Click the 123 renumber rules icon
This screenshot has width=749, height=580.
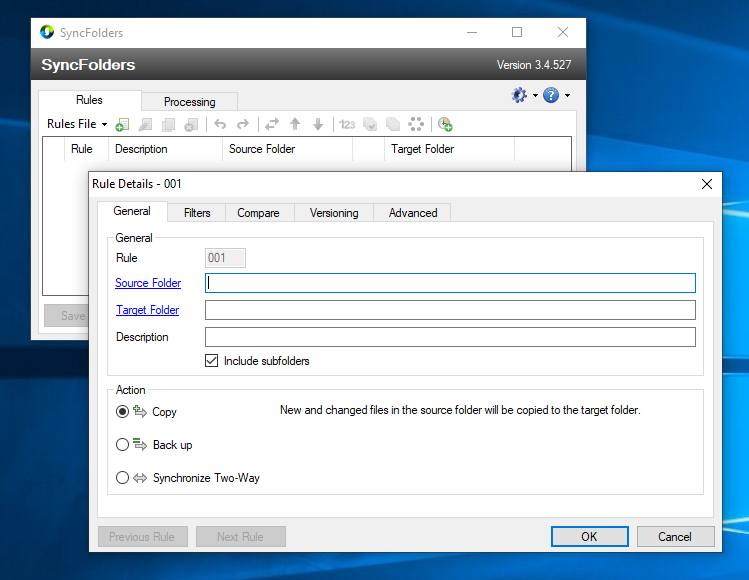click(x=347, y=125)
